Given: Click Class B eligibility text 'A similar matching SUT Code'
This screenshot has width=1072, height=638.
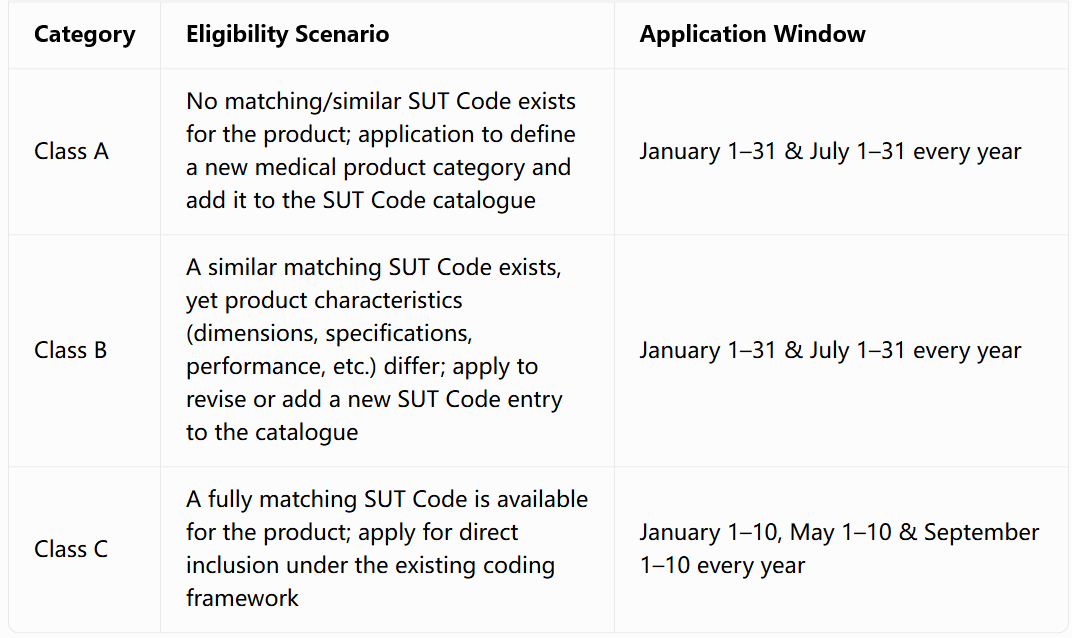Looking at the screenshot, I should point(373,267).
